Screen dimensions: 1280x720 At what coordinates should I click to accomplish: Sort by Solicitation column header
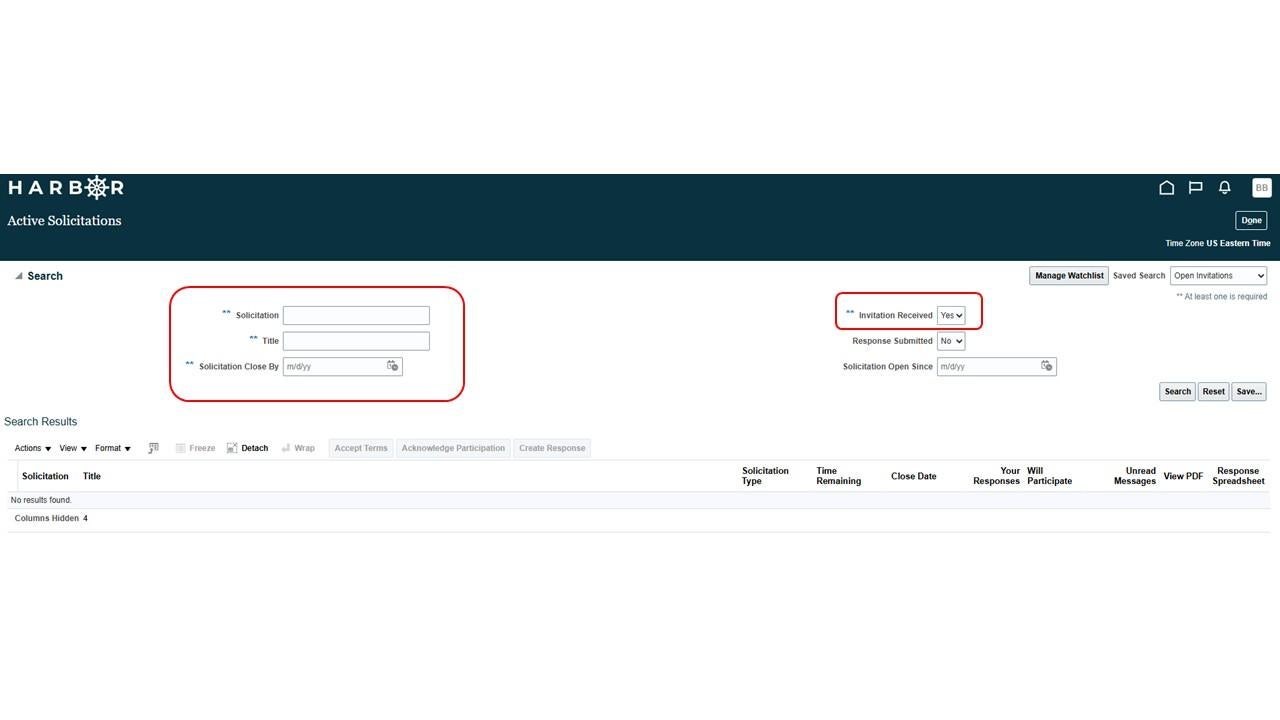(45, 476)
